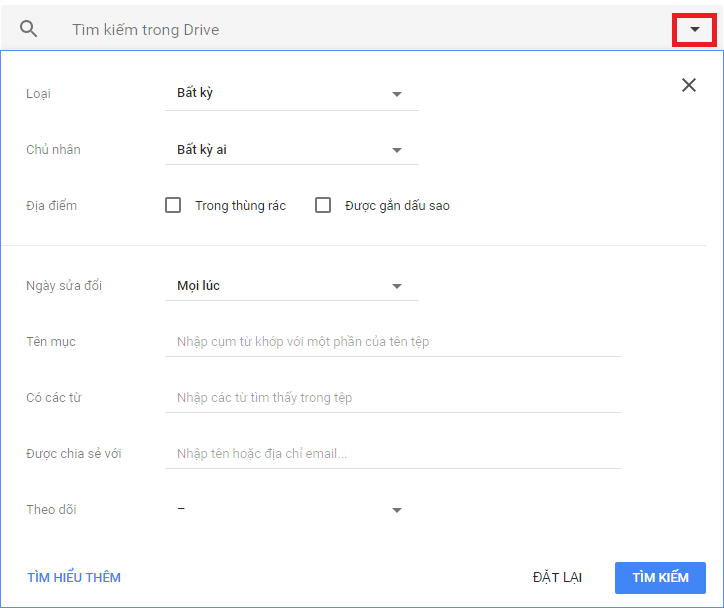Click the Ngày sửa đổi arrow icon
The width and height of the screenshot is (724, 608).
pos(397,286)
